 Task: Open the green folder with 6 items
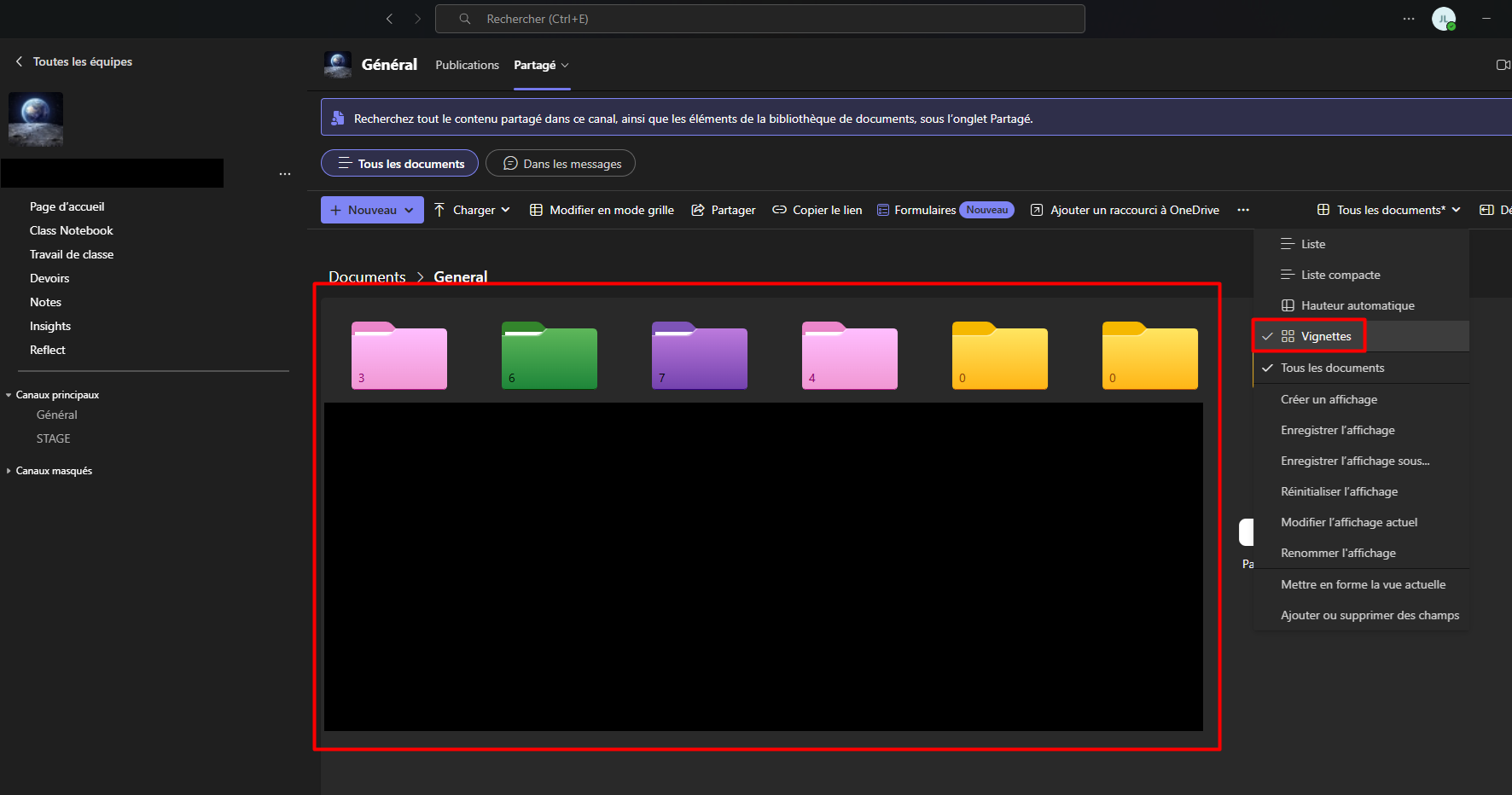click(550, 356)
